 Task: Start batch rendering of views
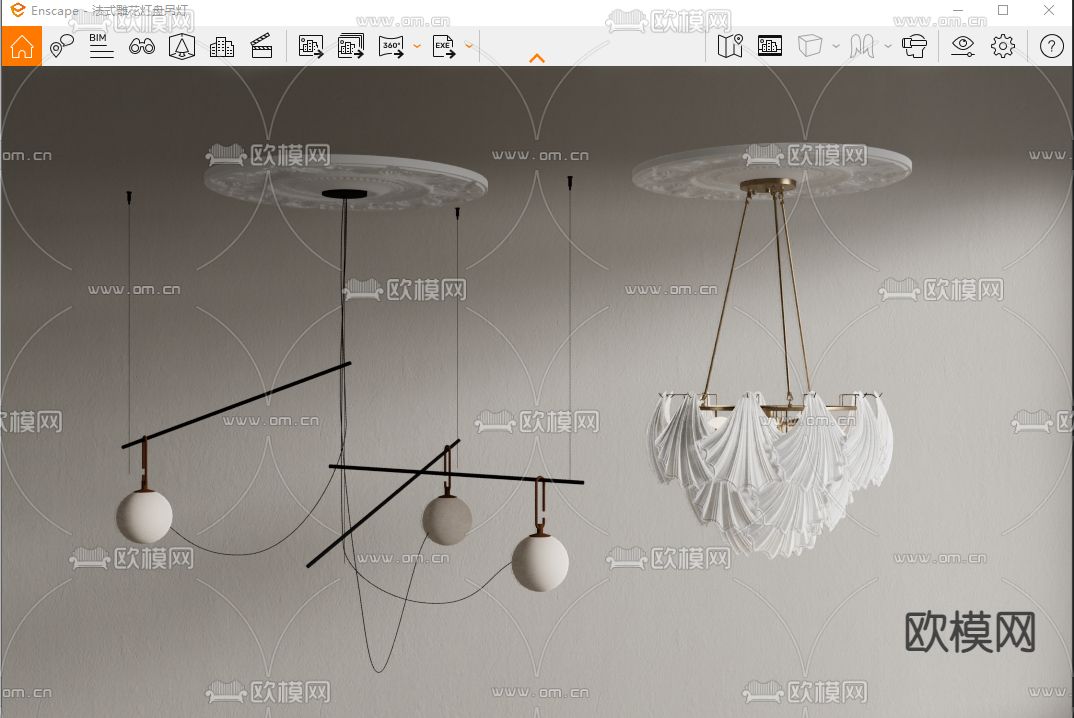point(351,46)
